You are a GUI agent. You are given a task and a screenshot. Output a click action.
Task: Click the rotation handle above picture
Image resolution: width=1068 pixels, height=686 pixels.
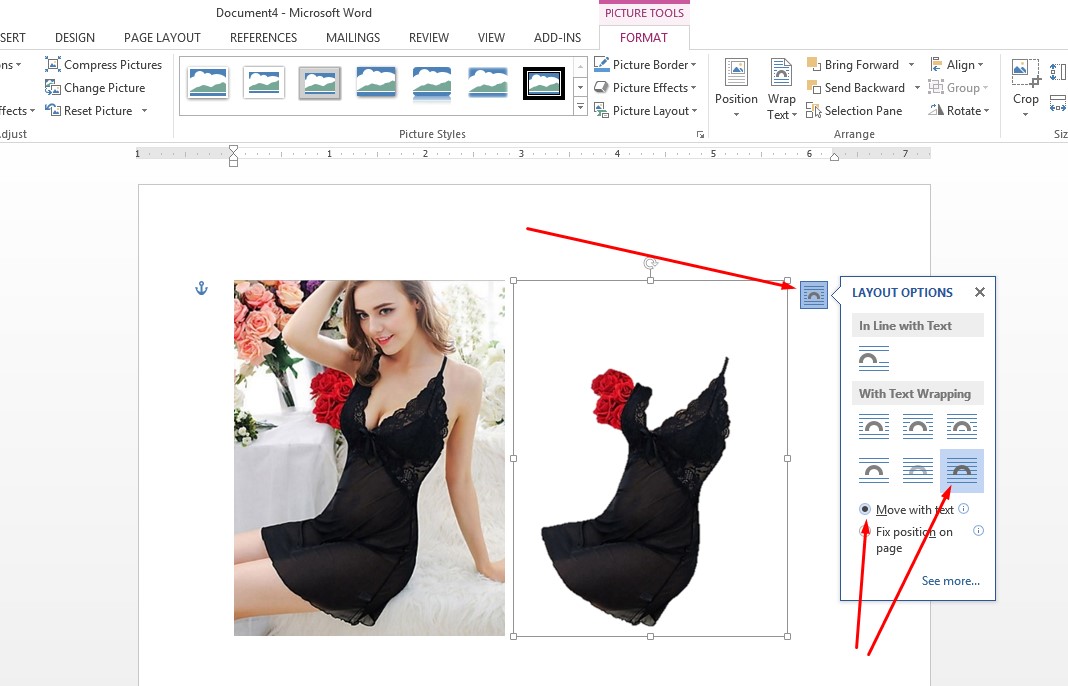(x=650, y=263)
